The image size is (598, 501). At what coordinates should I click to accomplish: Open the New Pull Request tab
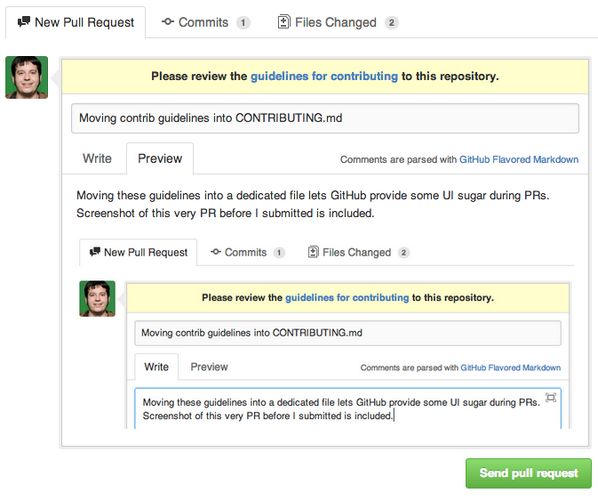click(76, 22)
